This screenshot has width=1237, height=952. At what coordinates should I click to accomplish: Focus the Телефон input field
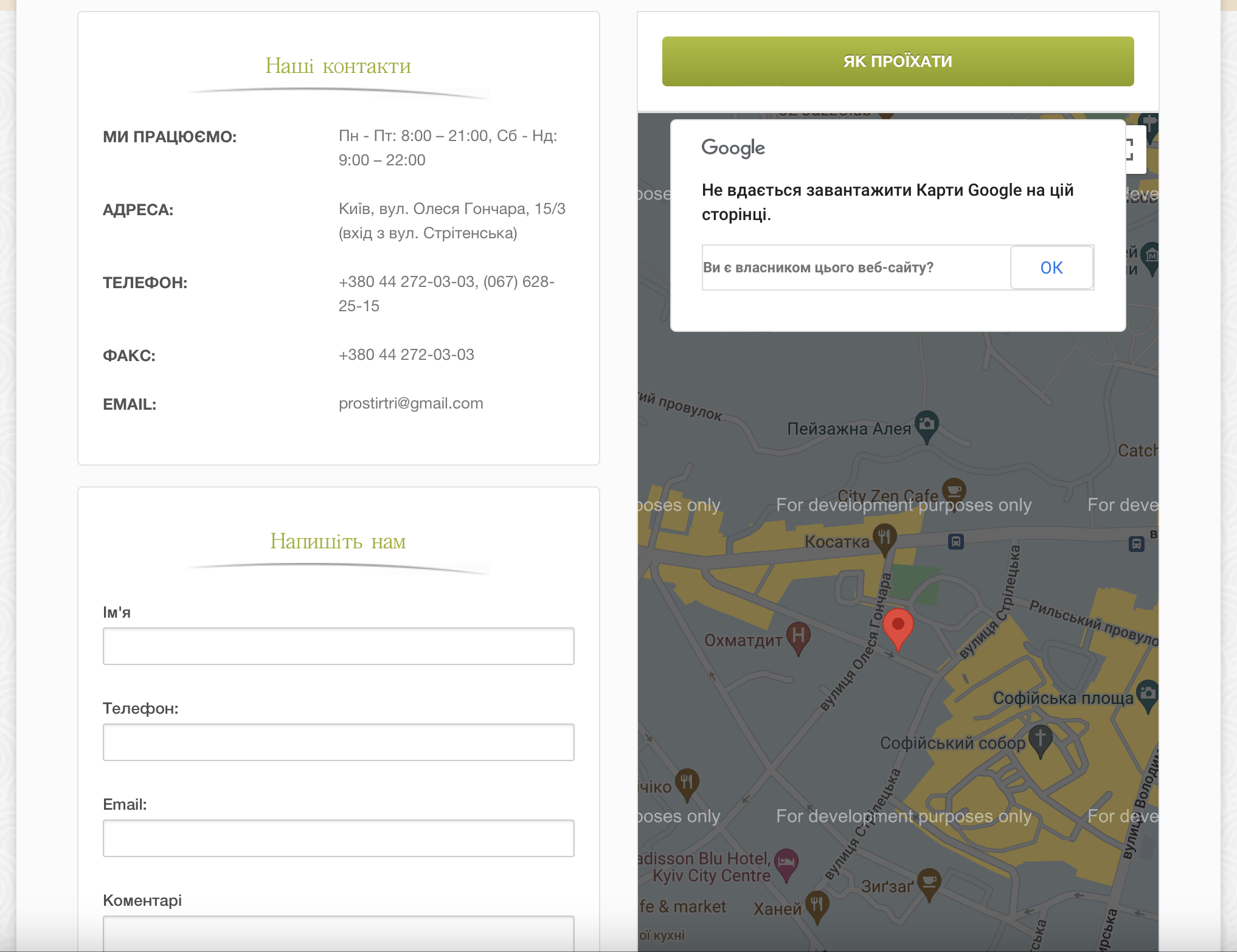pyautogui.click(x=338, y=742)
